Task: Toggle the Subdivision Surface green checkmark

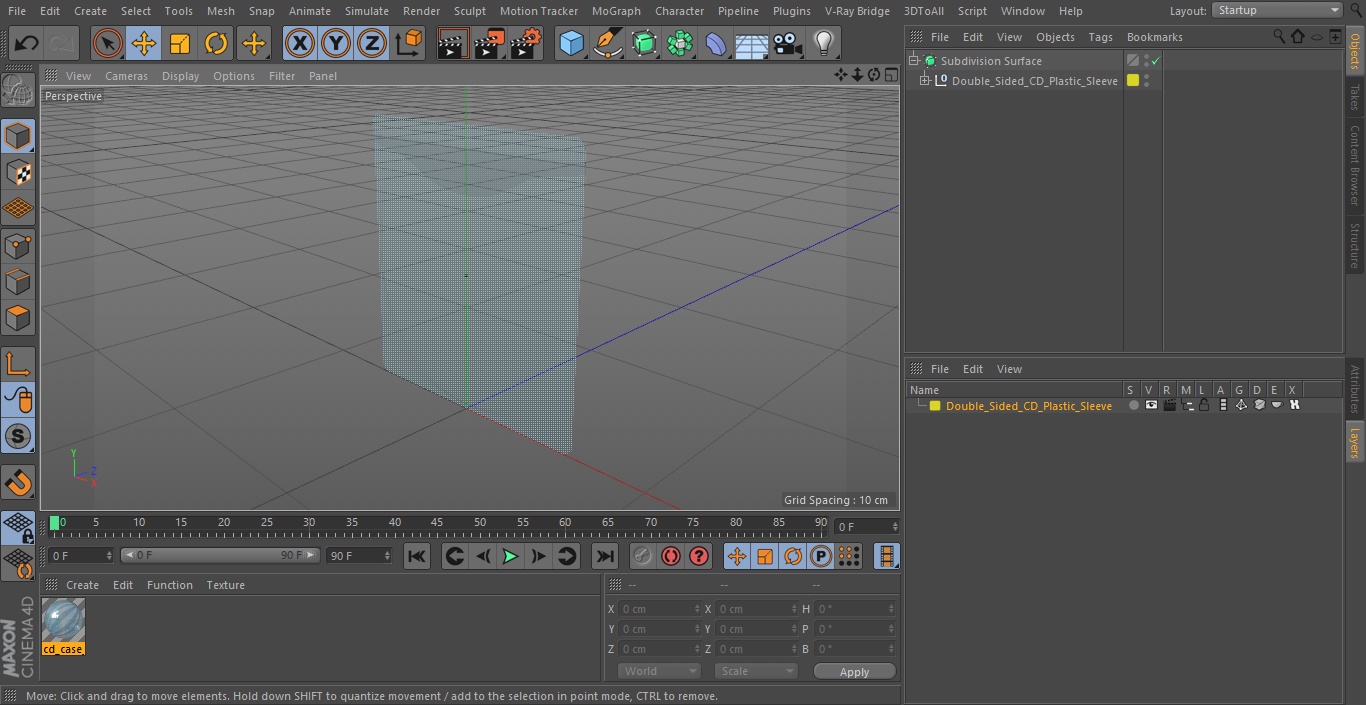Action: point(1155,61)
